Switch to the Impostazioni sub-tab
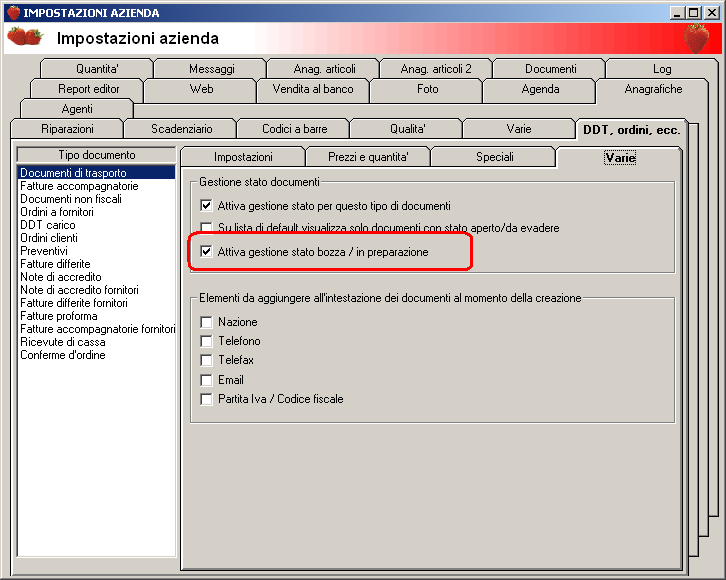 click(x=243, y=157)
